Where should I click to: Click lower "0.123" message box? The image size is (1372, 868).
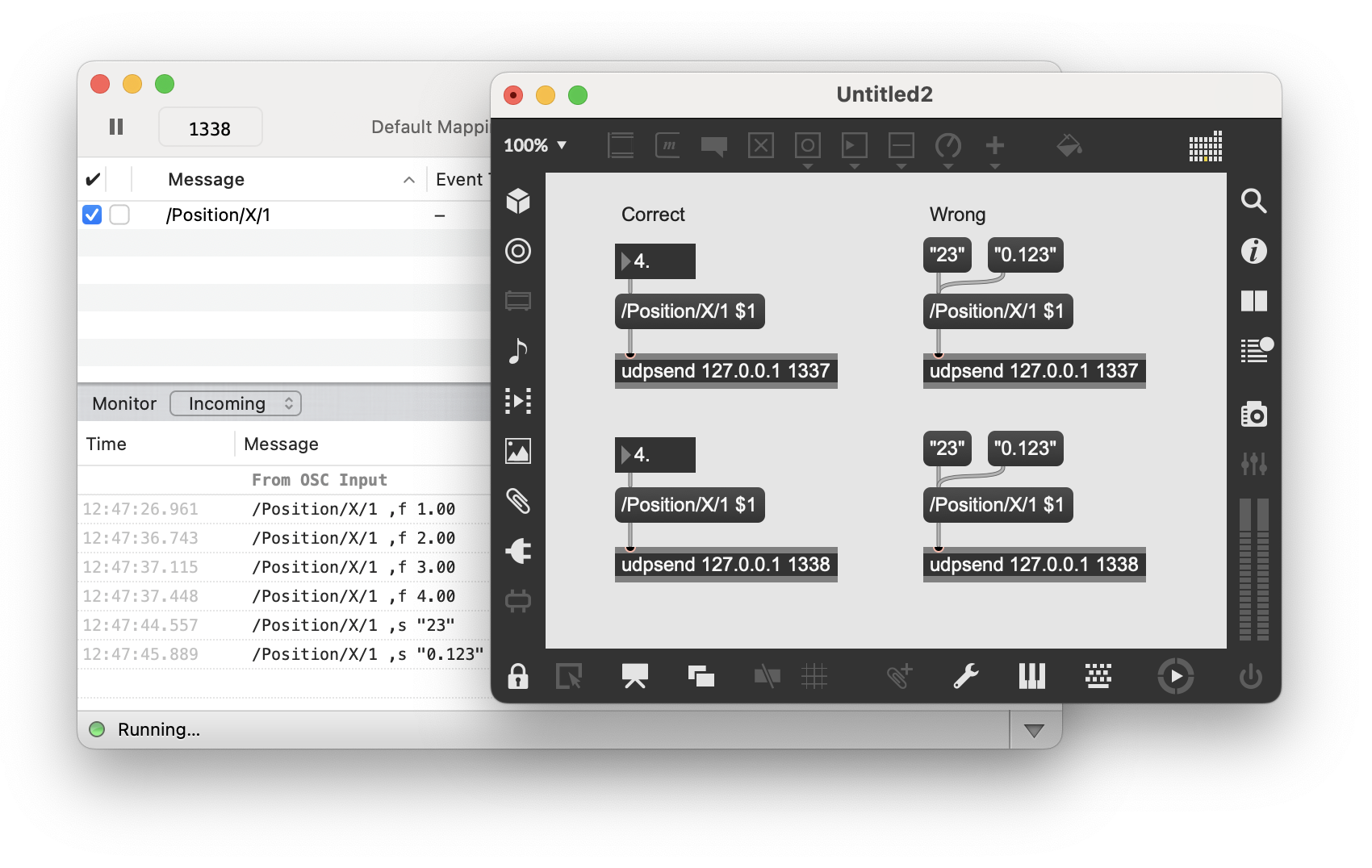[1026, 449]
